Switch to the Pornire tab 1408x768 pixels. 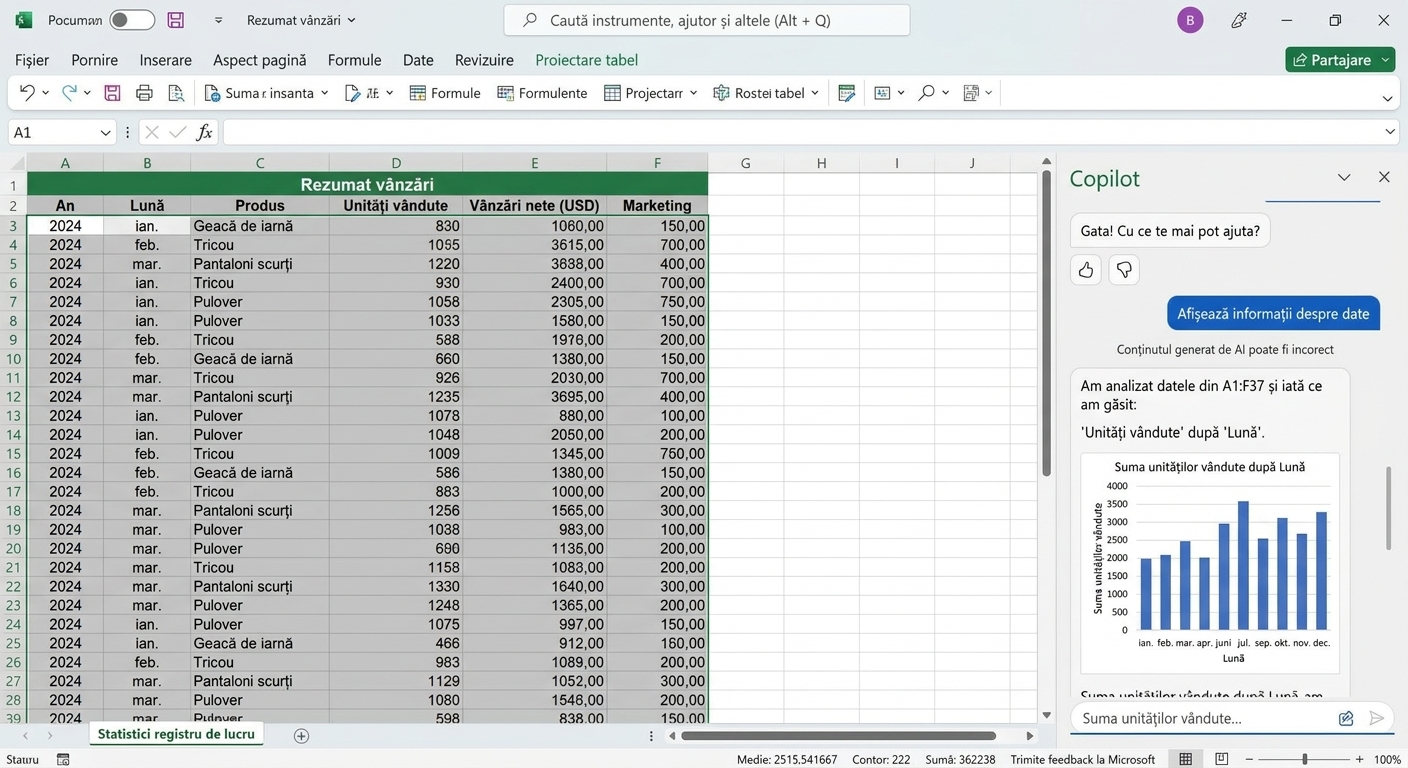tap(95, 60)
